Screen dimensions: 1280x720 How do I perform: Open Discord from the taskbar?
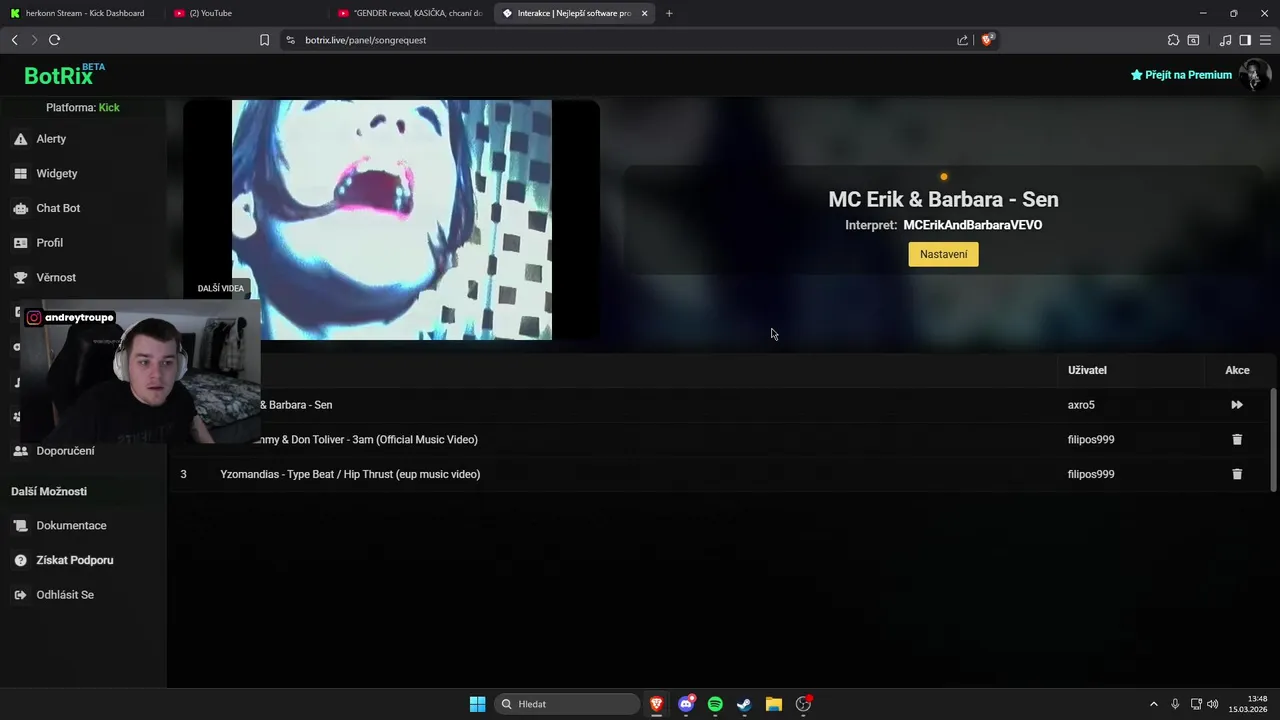686,704
